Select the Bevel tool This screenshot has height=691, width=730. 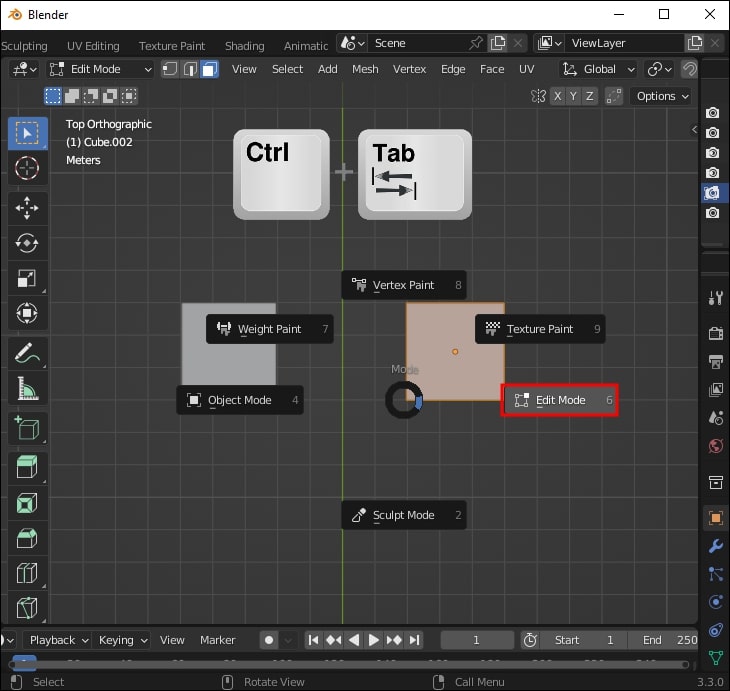(x=27, y=538)
